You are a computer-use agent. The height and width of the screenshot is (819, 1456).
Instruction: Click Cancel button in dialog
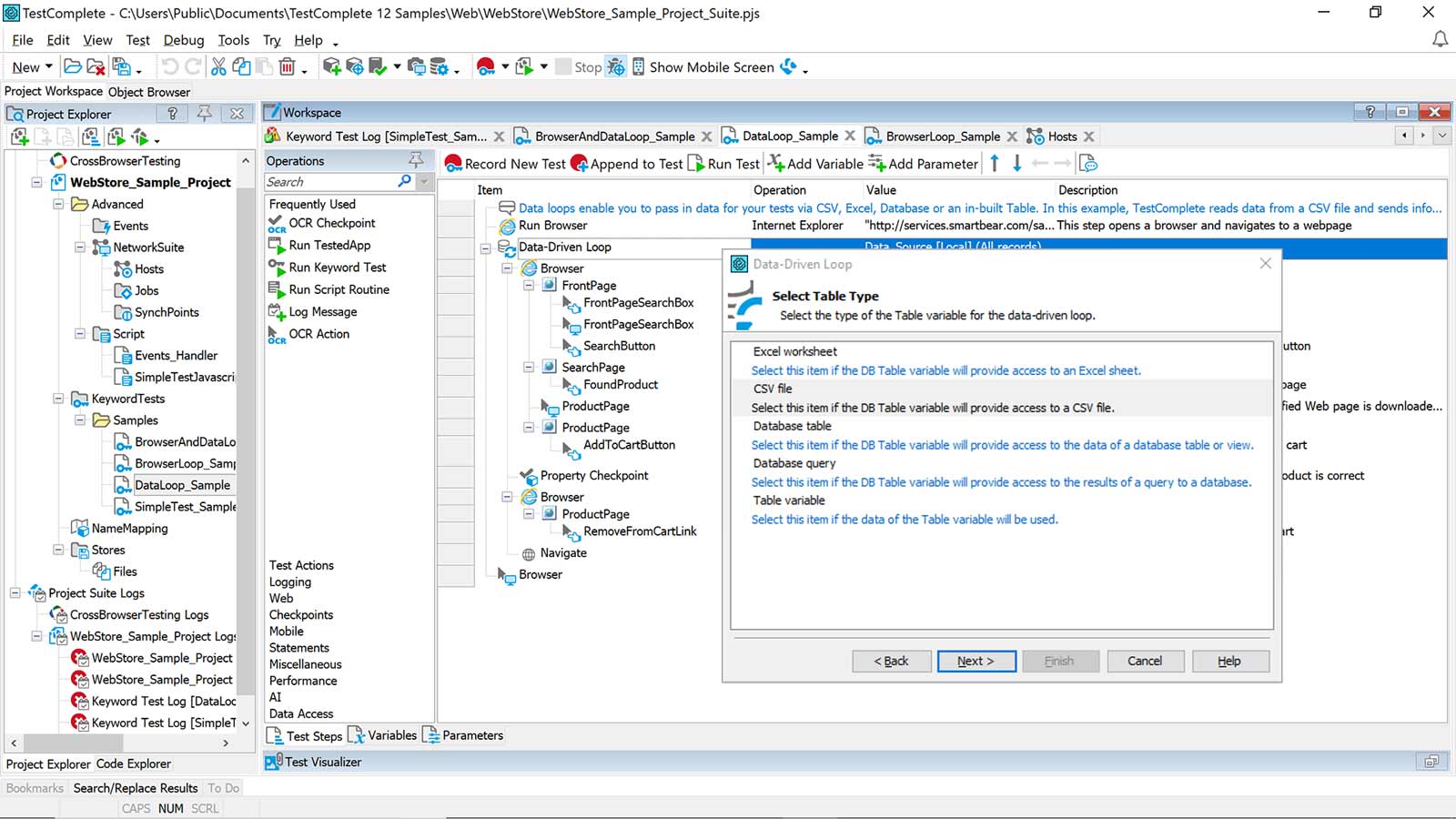[1145, 662]
